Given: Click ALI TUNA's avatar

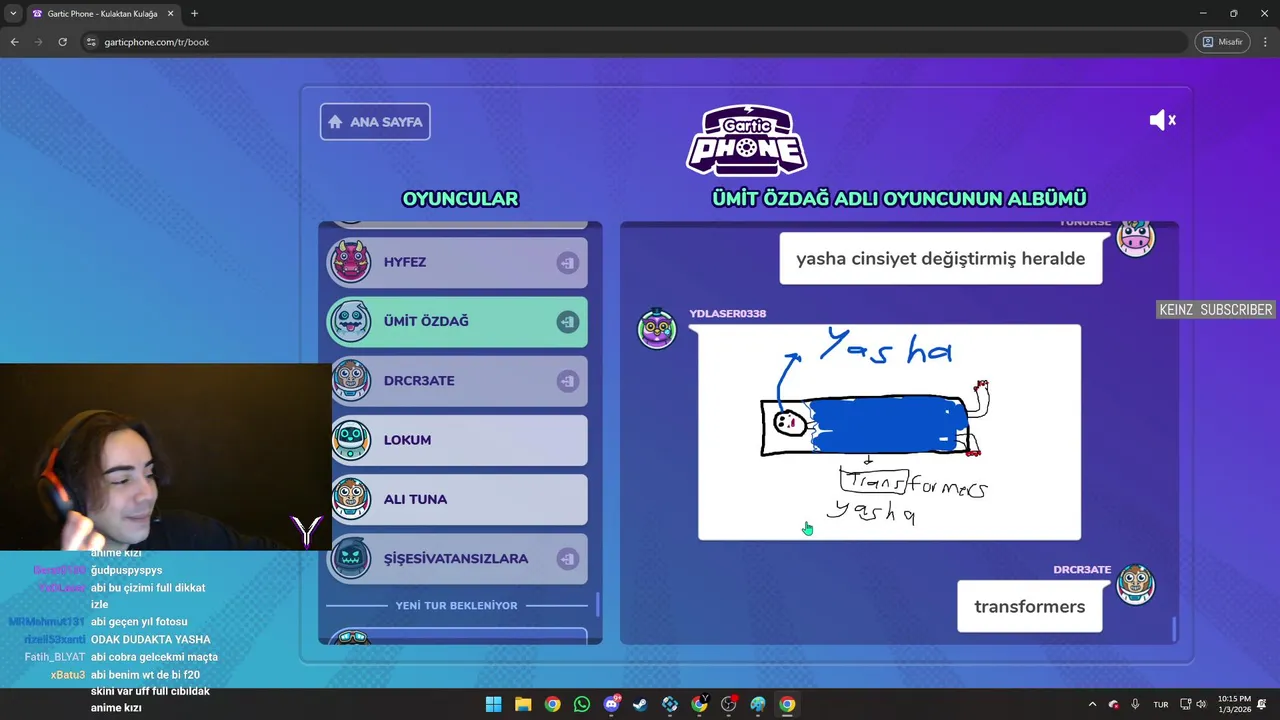Looking at the screenshot, I should coord(351,499).
